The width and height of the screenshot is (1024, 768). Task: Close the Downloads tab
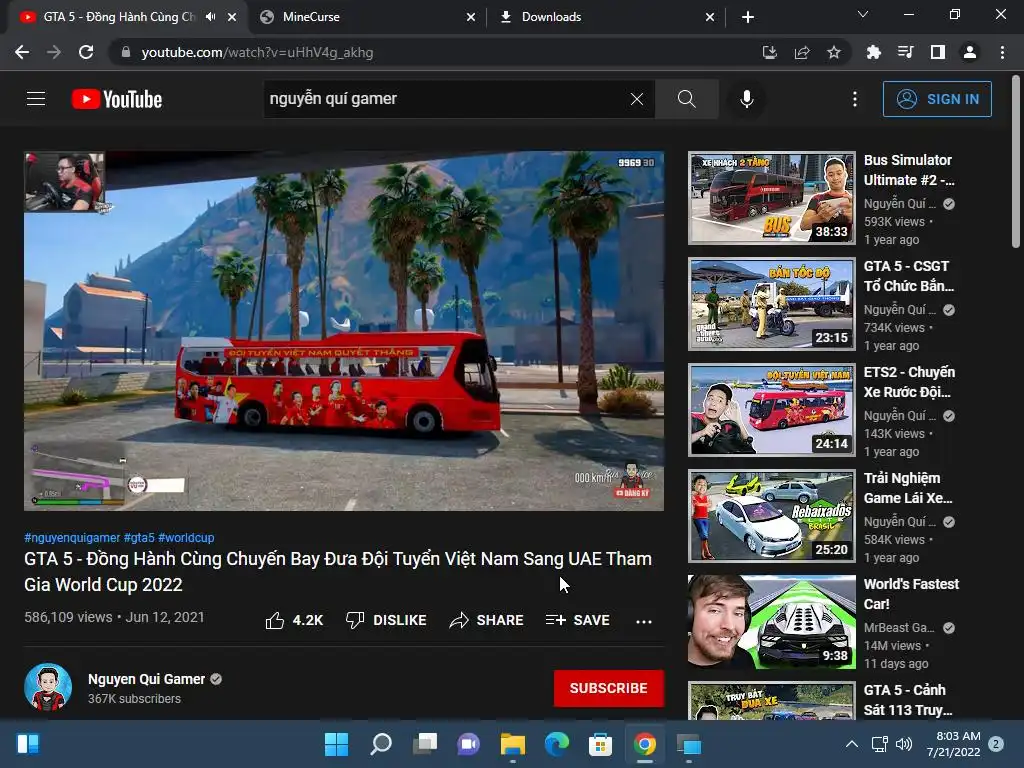[710, 17]
